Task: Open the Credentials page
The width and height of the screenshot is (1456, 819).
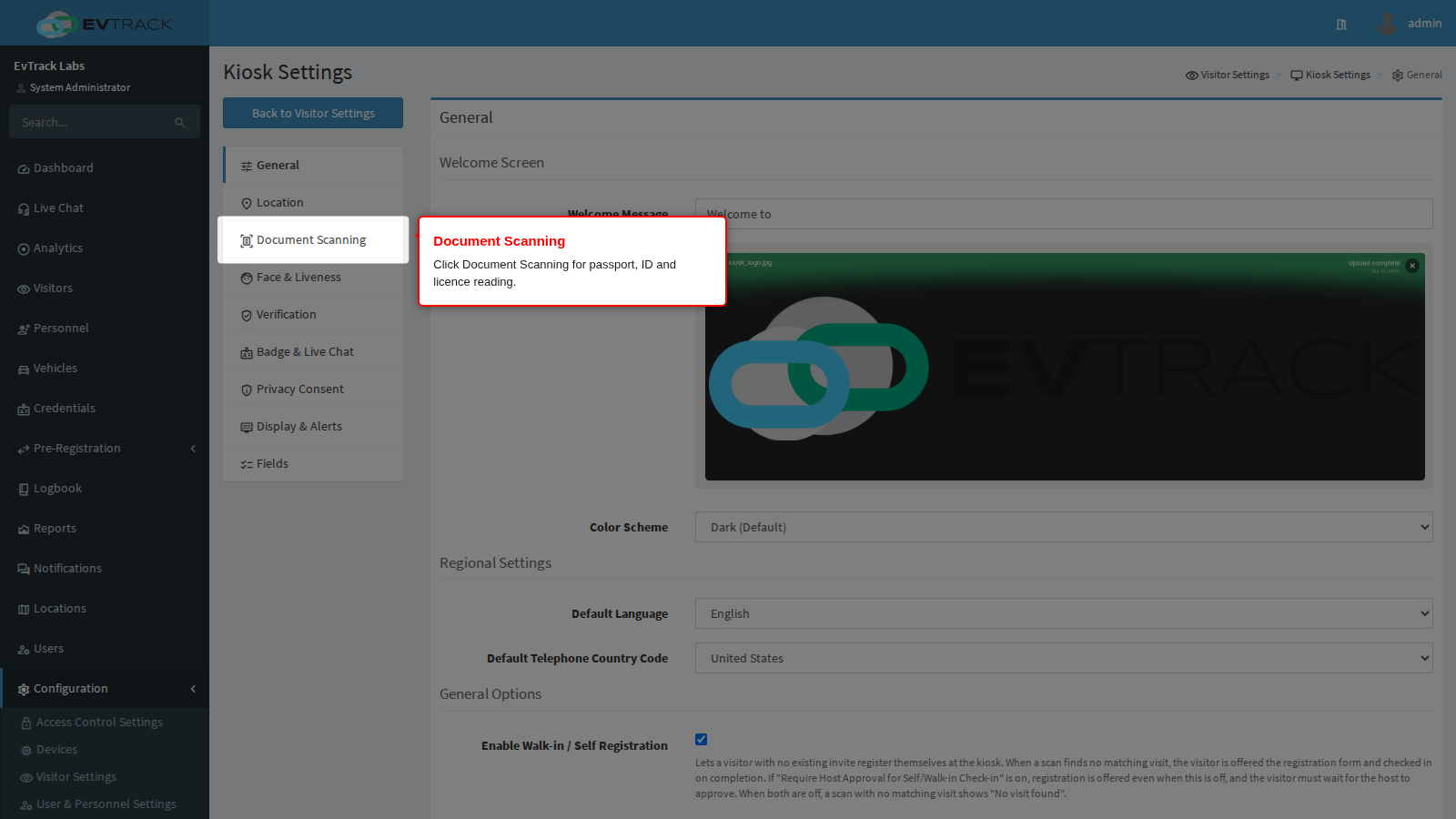Action: (105, 409)
